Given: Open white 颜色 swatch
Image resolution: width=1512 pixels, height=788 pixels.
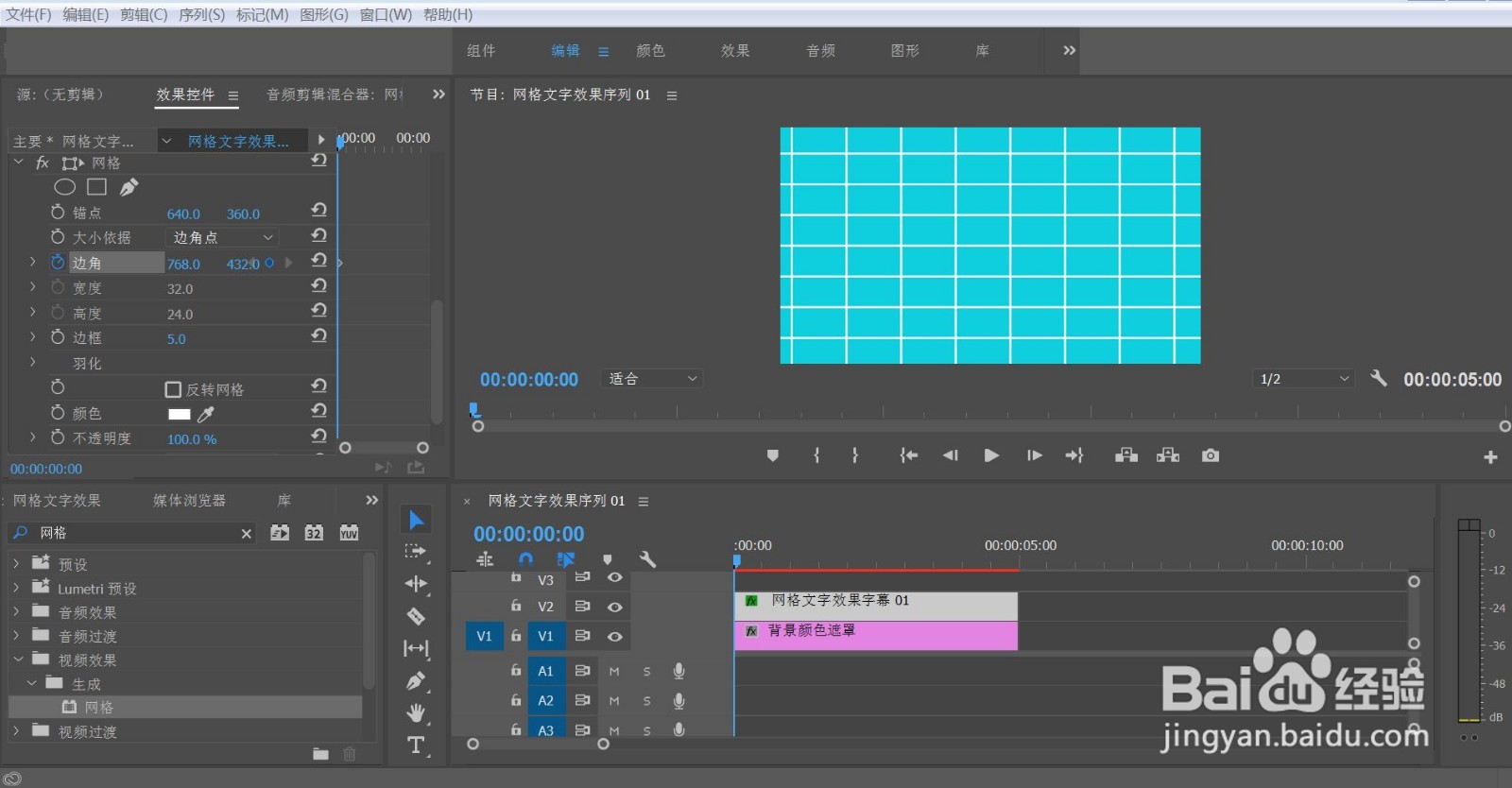Looking at the screenshot, I should tap(179, 414).
